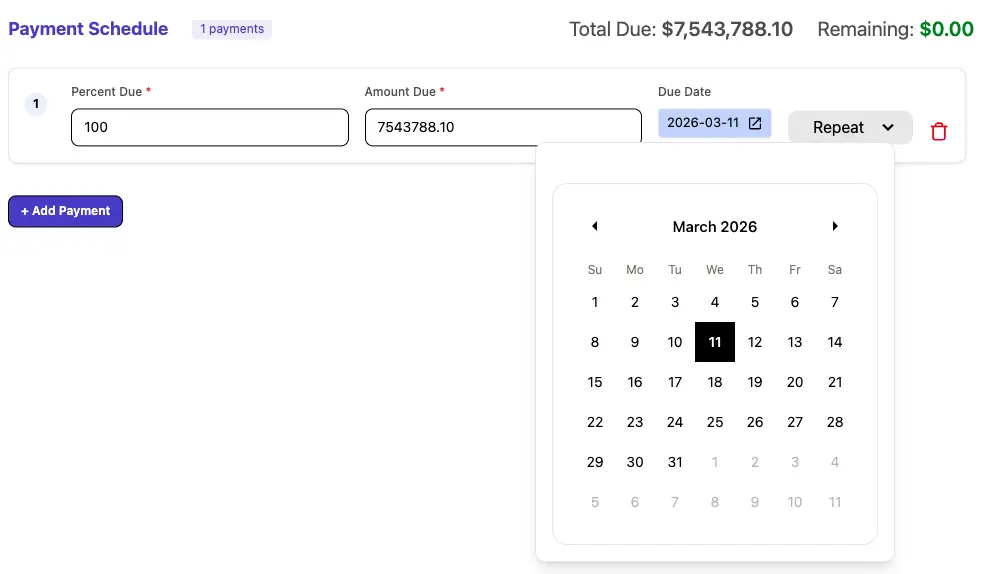Click the March 2026 month header

pyautogui.click(x=714, y=227)
